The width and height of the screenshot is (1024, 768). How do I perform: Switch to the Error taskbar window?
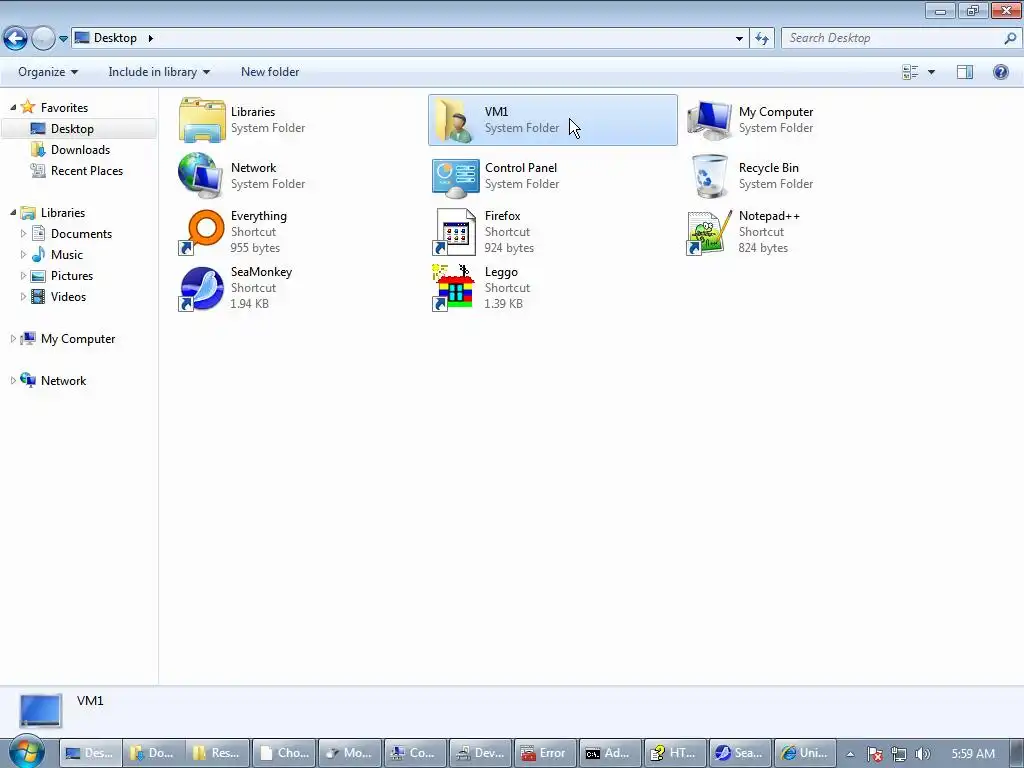[545, 753]
